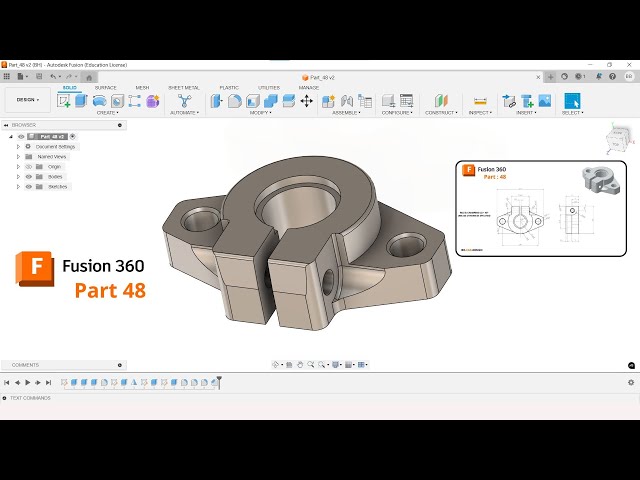Viewport: 640px width, 480px height.
Task: Click the Joint icon in Assemble
Action: [347, 101]
